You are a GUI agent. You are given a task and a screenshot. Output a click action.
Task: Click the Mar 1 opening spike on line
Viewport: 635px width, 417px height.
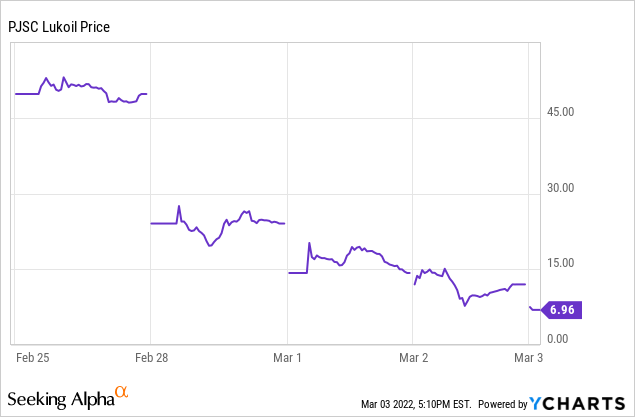pyautogui.click(x=309, y=243)
